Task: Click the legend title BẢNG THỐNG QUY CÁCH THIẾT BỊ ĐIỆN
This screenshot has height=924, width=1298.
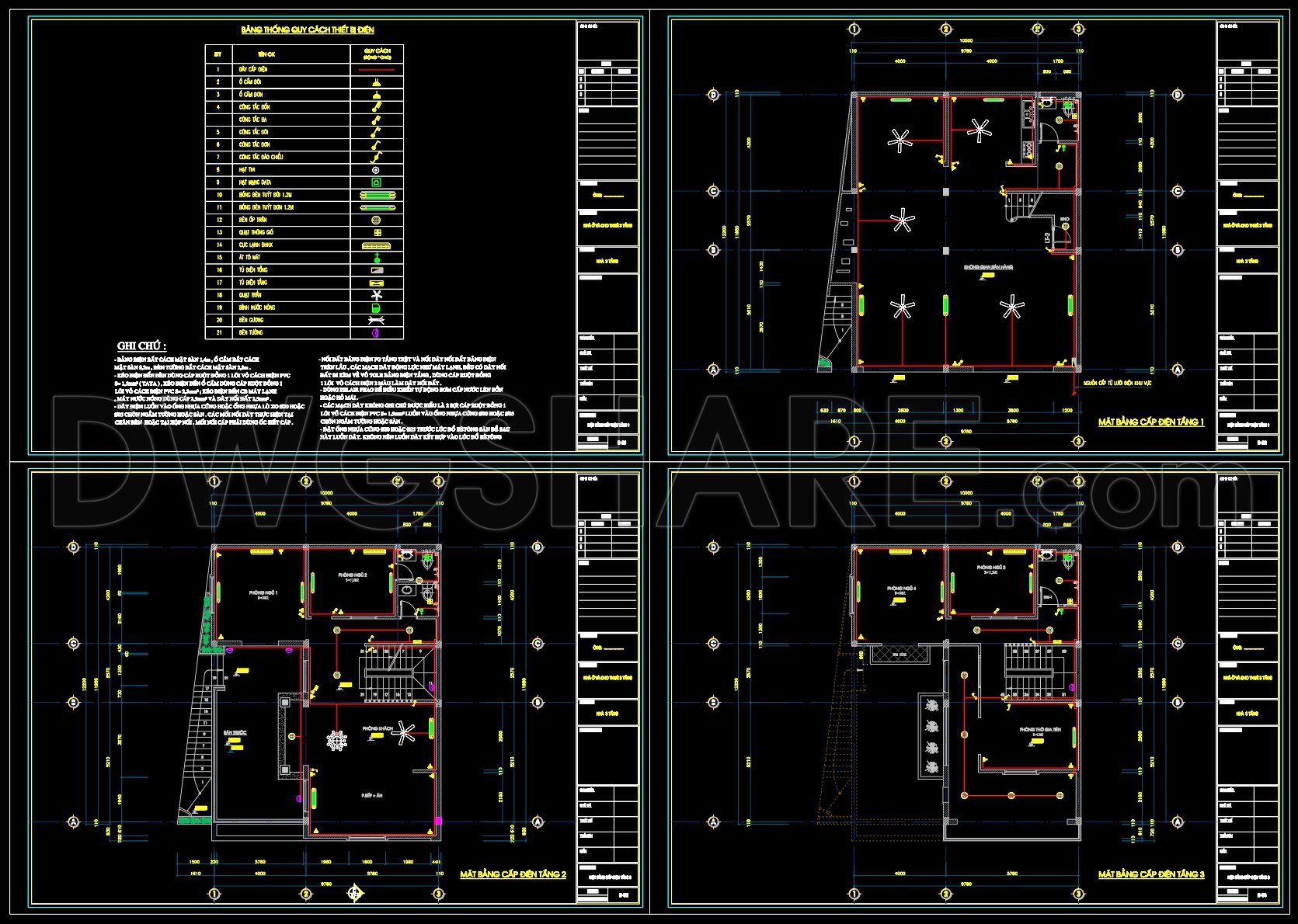Action: tap(308, 30)
